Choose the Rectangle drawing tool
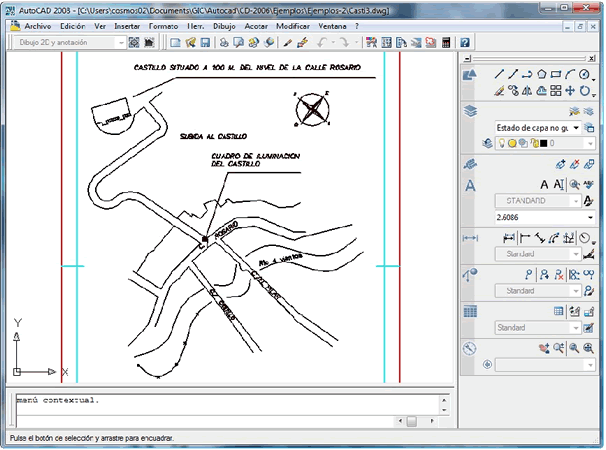The width and height of the screenshot is (606, 450). (x=555, y=74)
